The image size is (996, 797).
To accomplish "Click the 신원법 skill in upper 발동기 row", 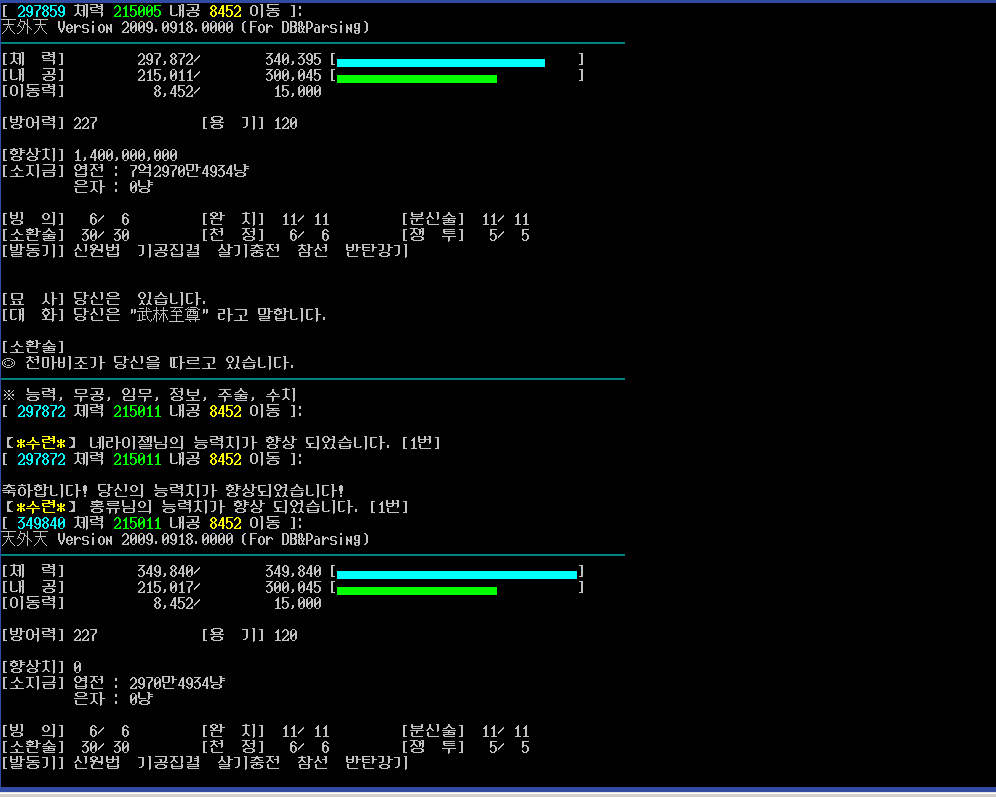I will [x=96, y=251].
